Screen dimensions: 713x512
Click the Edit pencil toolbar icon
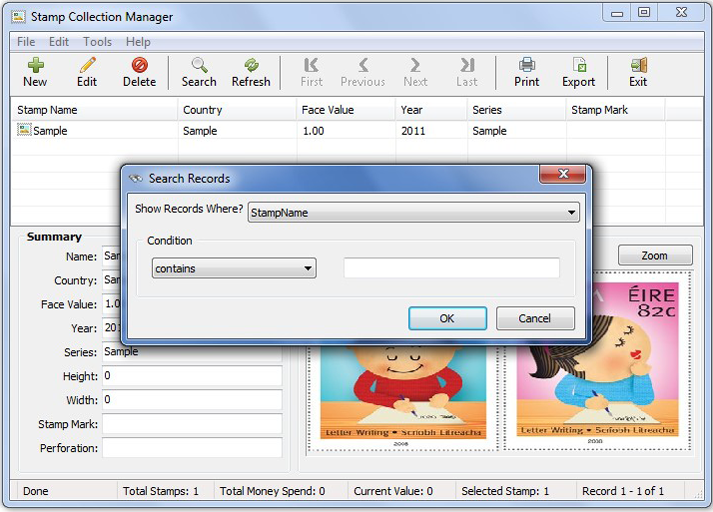(87, 66)
